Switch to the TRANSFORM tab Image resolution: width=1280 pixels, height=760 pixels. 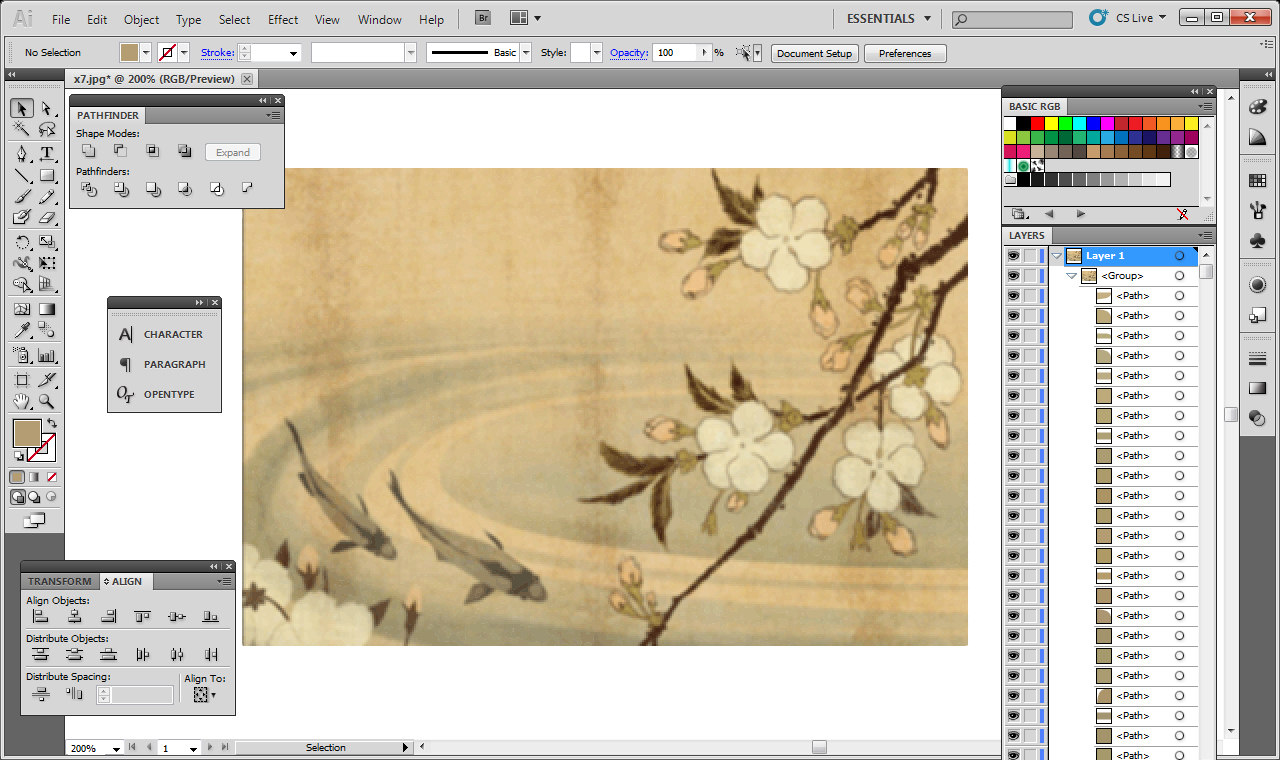(x=59, y=581)
